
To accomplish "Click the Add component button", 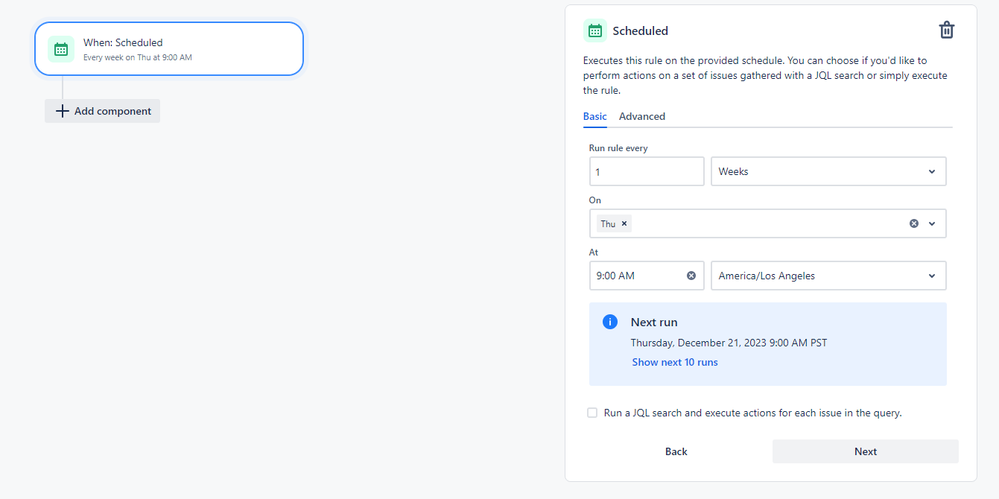I will pos(103,111).
